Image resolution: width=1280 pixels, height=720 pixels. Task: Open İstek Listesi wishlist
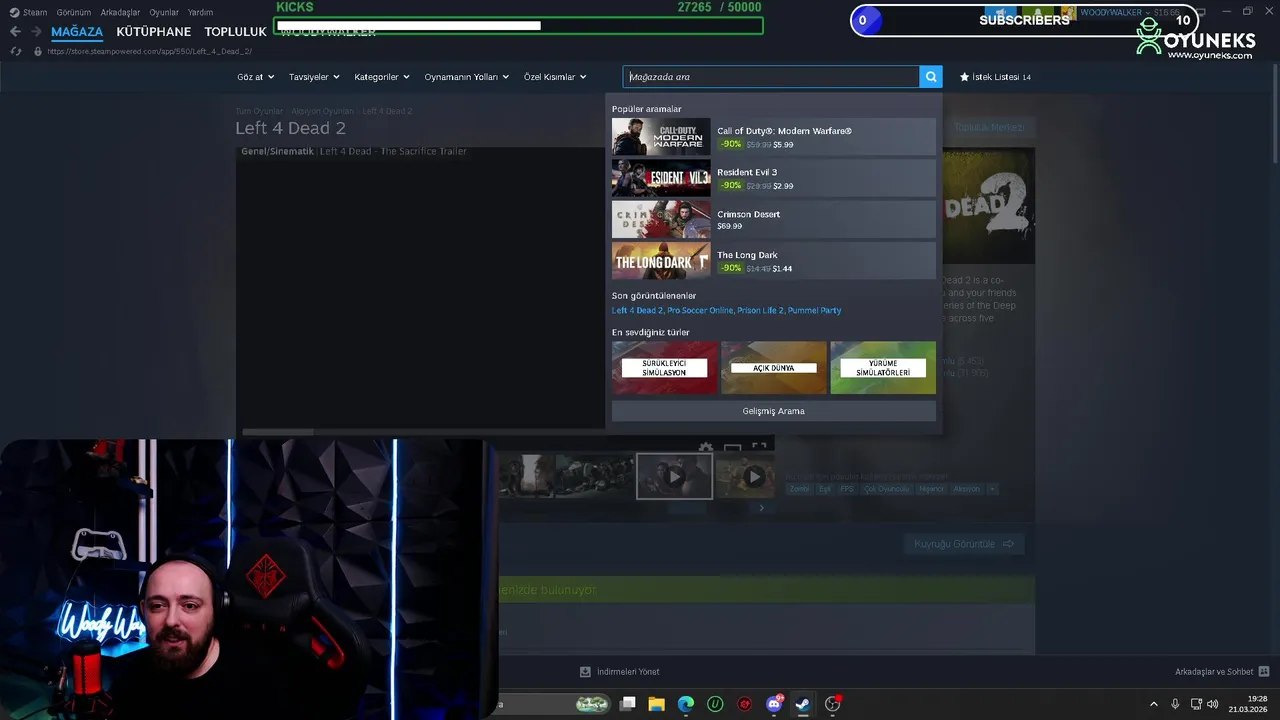[995, 77]
